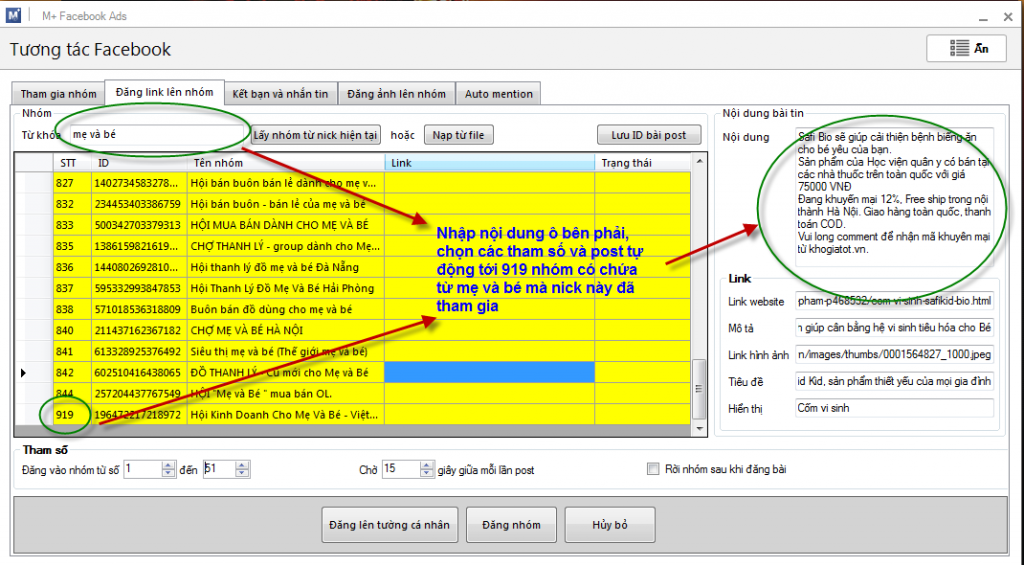
Task: Click the highlighted Link cell of row 842
Action: (490, 372)
